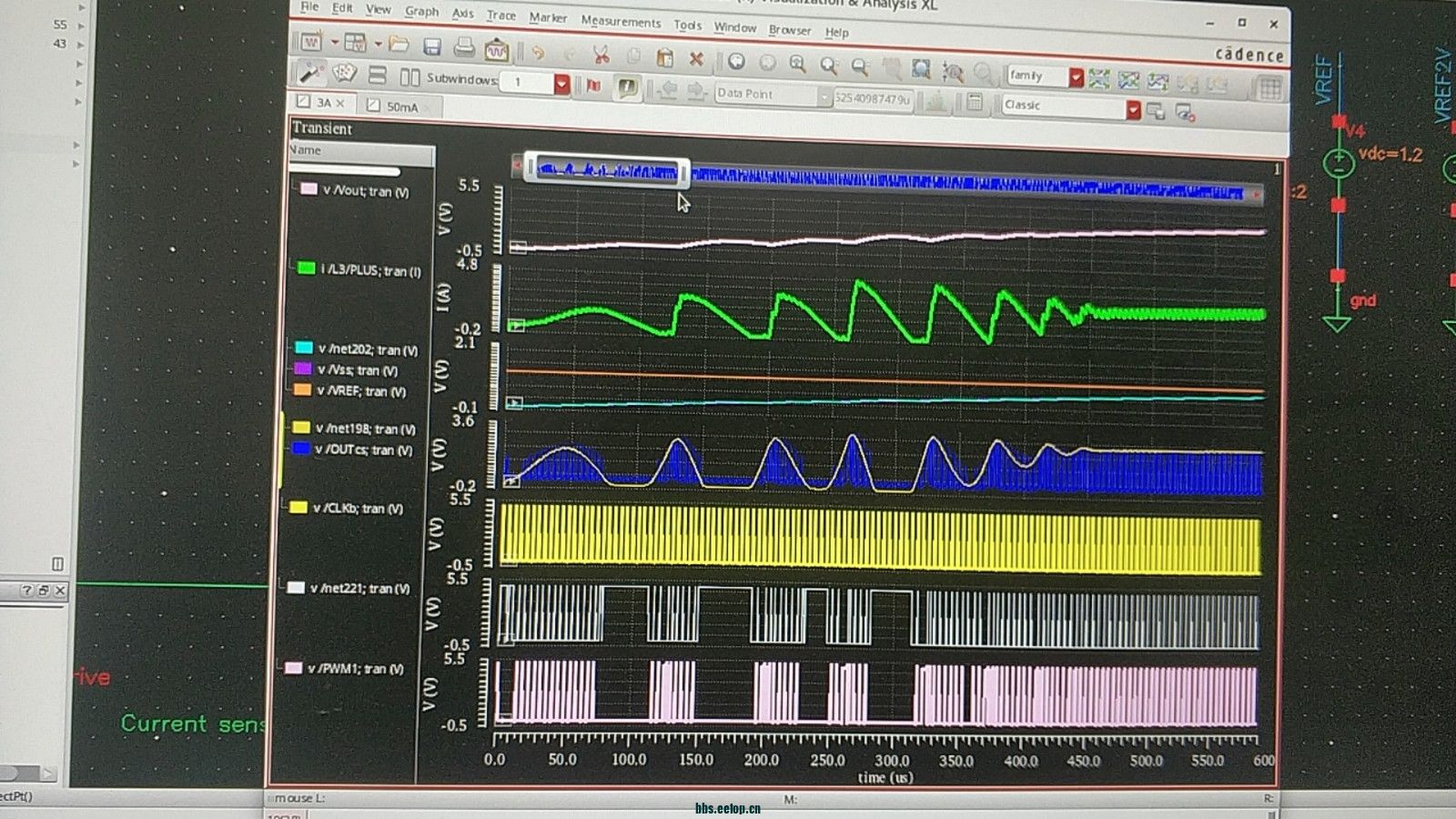Select the cyan v /net202 legend swatch
Viewport: 1456px width, 819px height.
(x=304, y=348)
